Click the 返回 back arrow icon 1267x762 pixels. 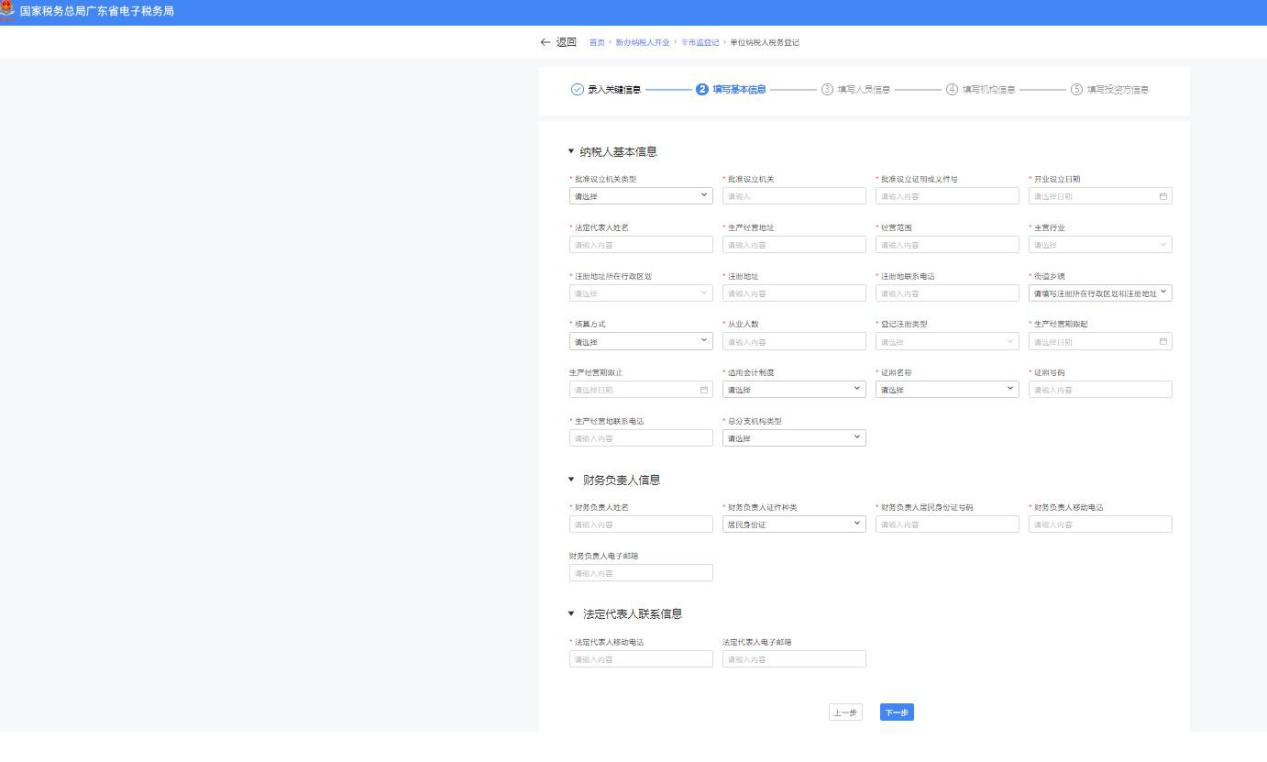pos(545,42)
